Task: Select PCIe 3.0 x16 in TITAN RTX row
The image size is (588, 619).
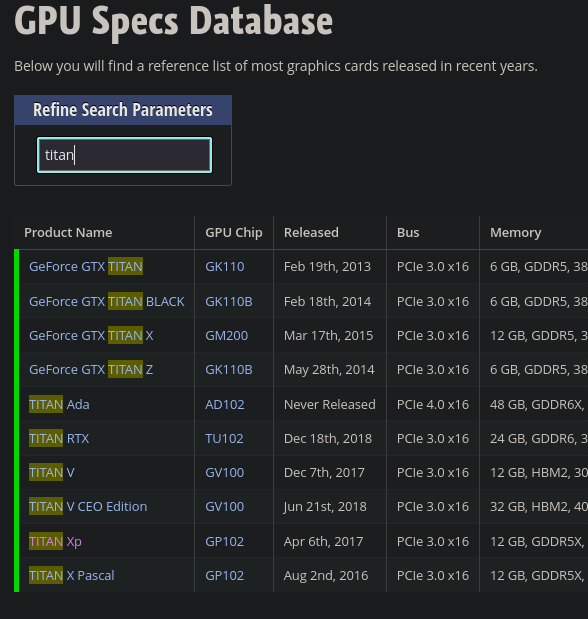Action: pos(433,439)
